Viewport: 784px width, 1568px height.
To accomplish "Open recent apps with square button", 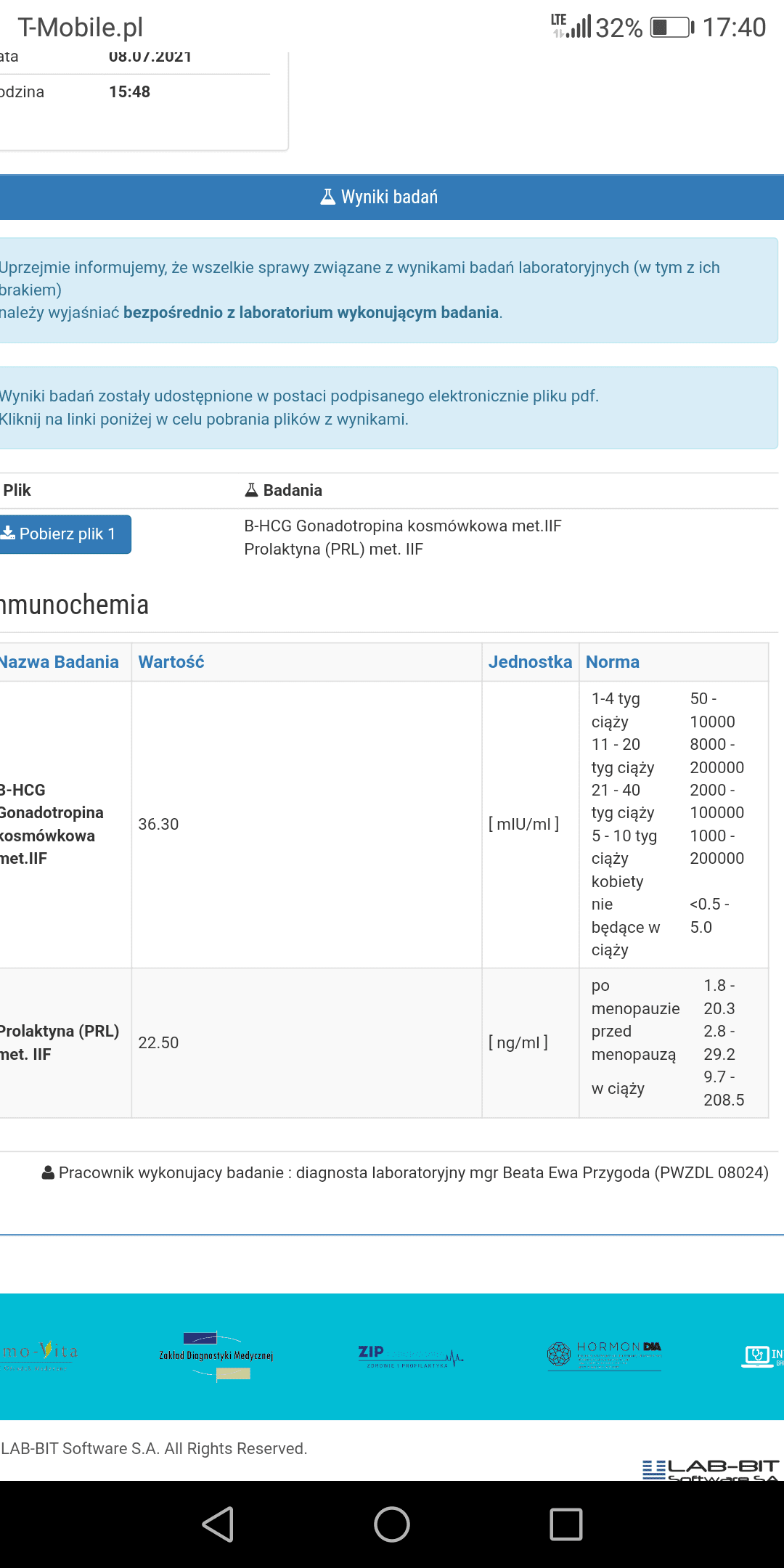I will 565,1524.
